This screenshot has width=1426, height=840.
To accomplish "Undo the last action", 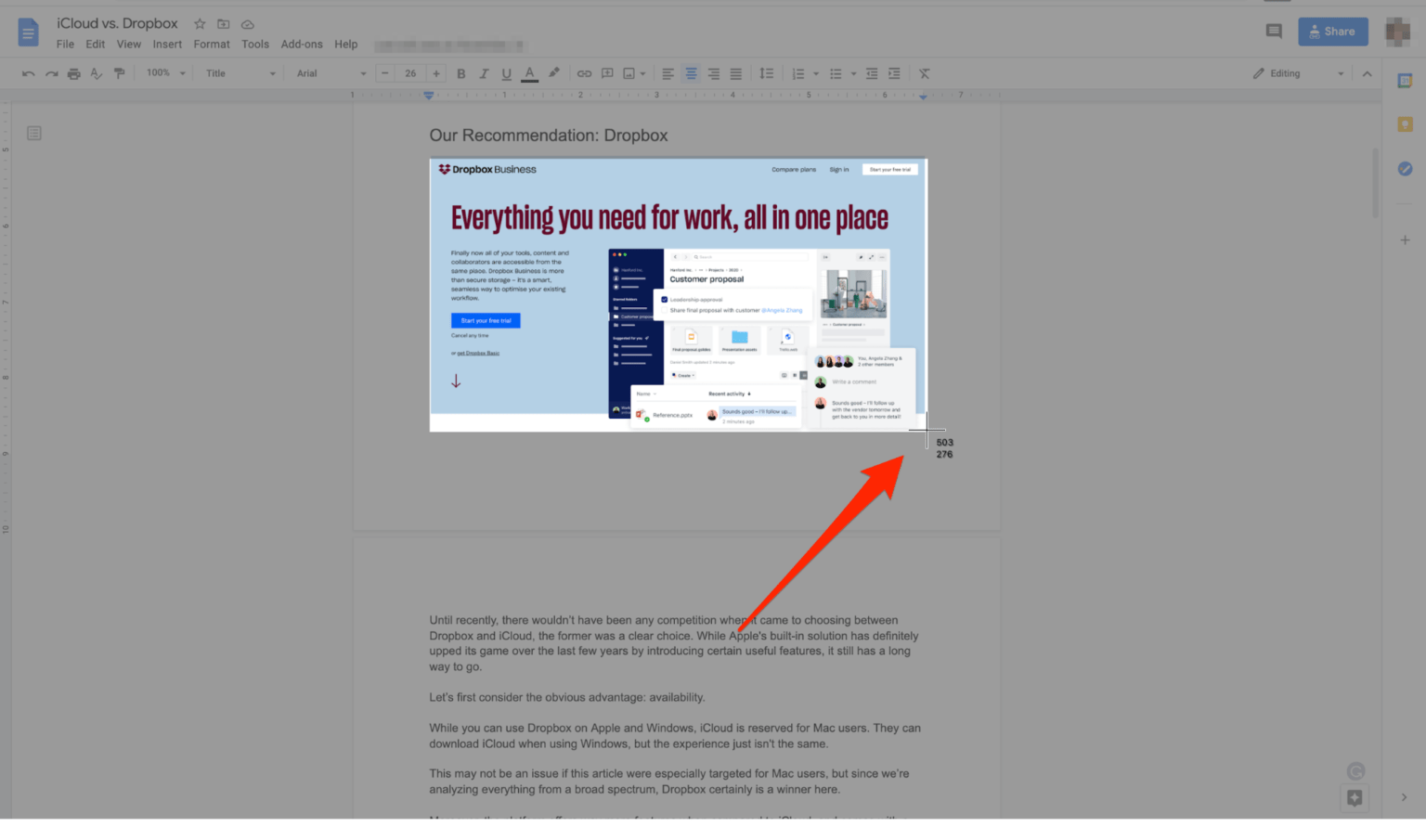I will click(27, 73).
